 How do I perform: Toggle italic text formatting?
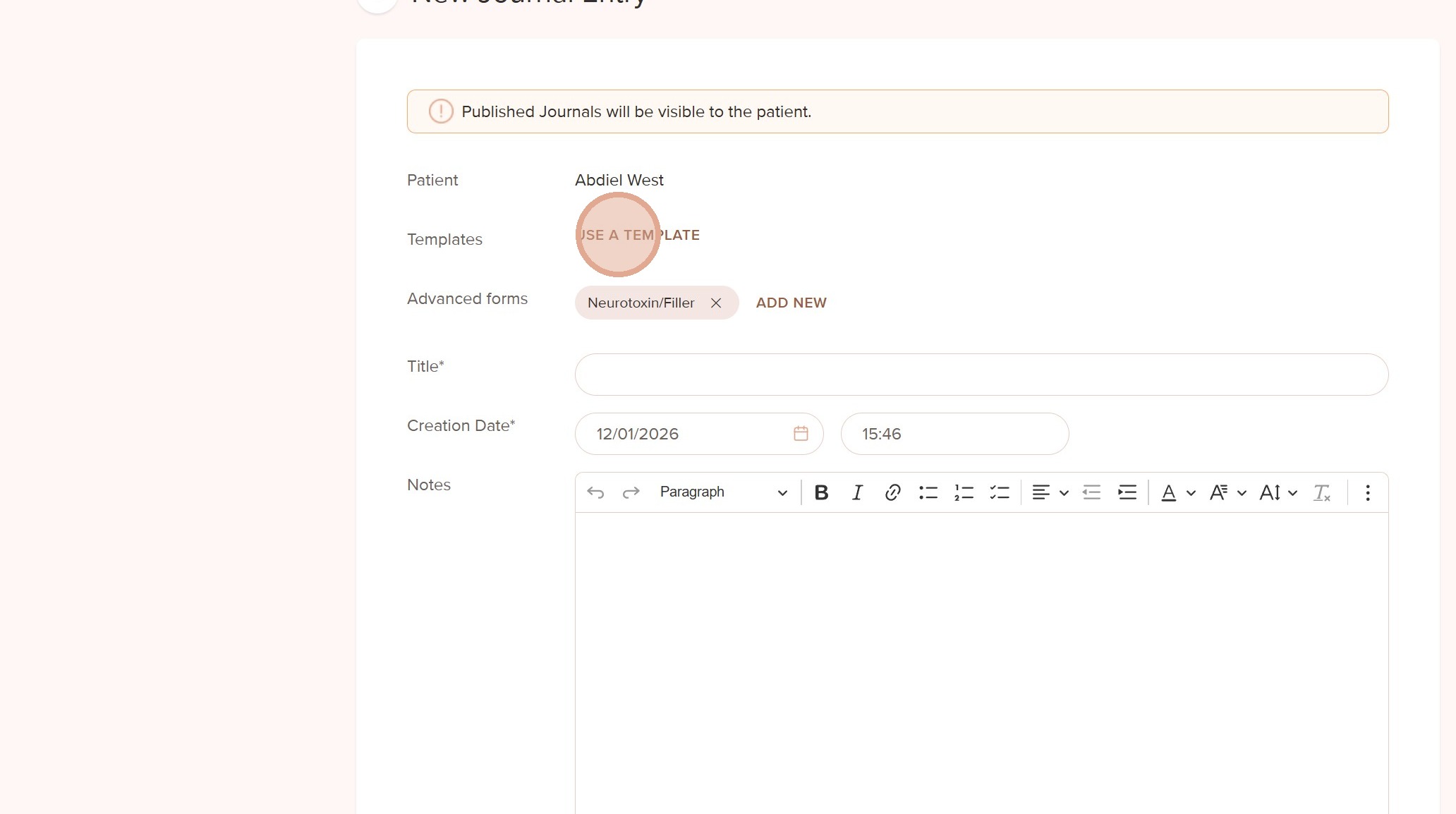[x=857, y=492]
